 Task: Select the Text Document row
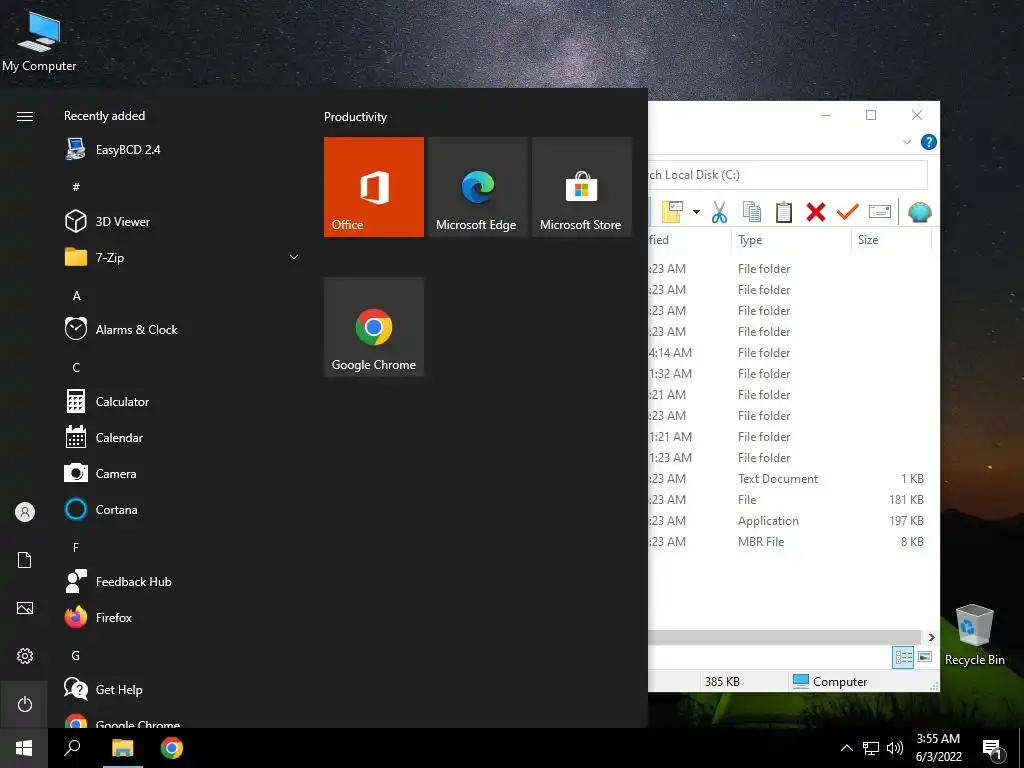point(788,479)
